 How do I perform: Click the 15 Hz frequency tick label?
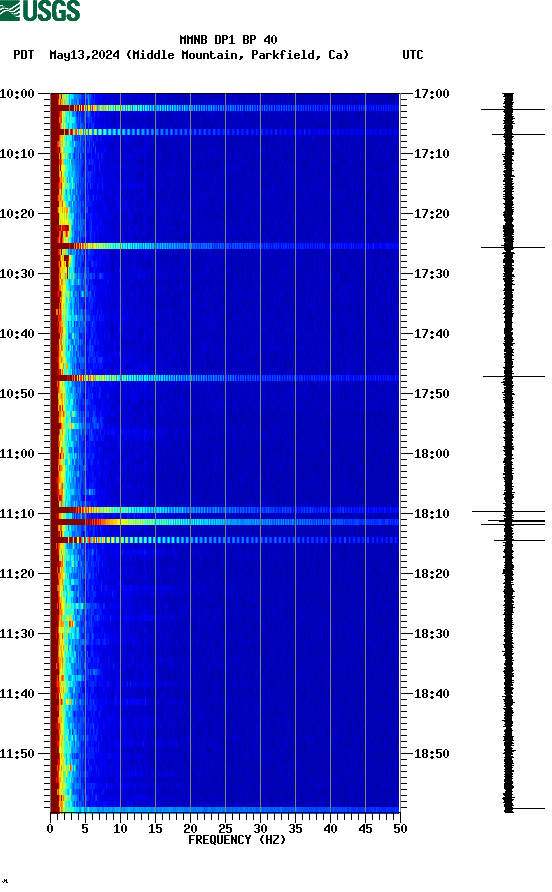[x=155, y=829]
